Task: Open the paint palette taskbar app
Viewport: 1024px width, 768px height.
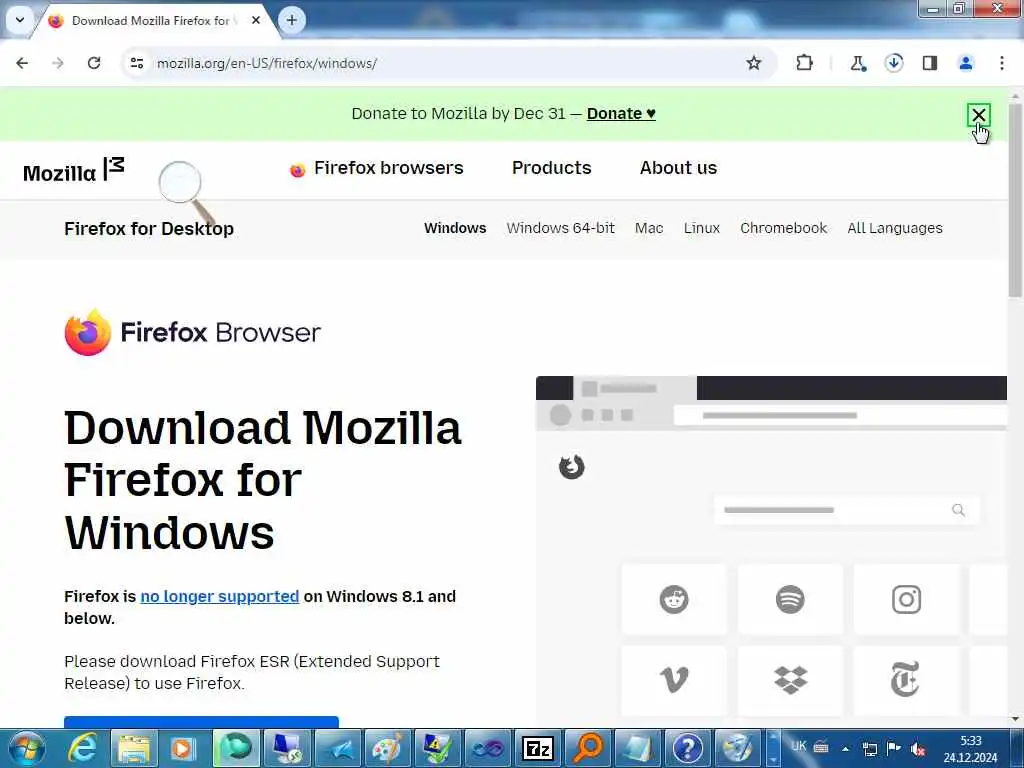Action: (x=387, y=748)
